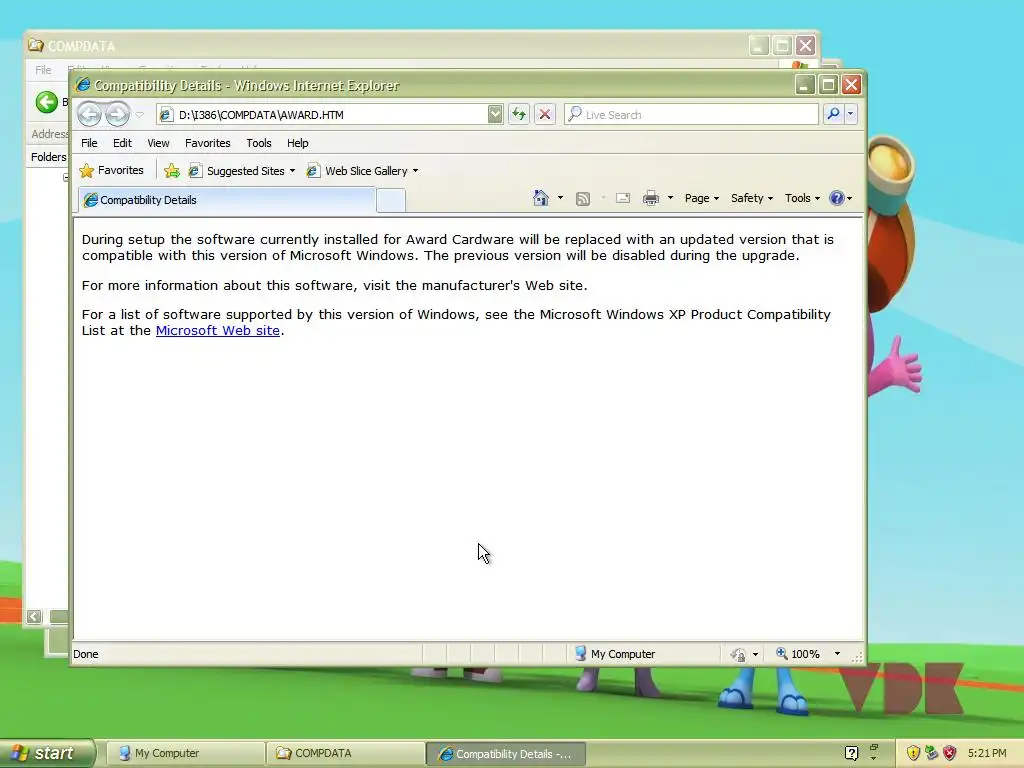Viewport: 1024px width, 768px height.
Task: Open the File menu in Internet Explorer
Action: (x=89, y=143)
